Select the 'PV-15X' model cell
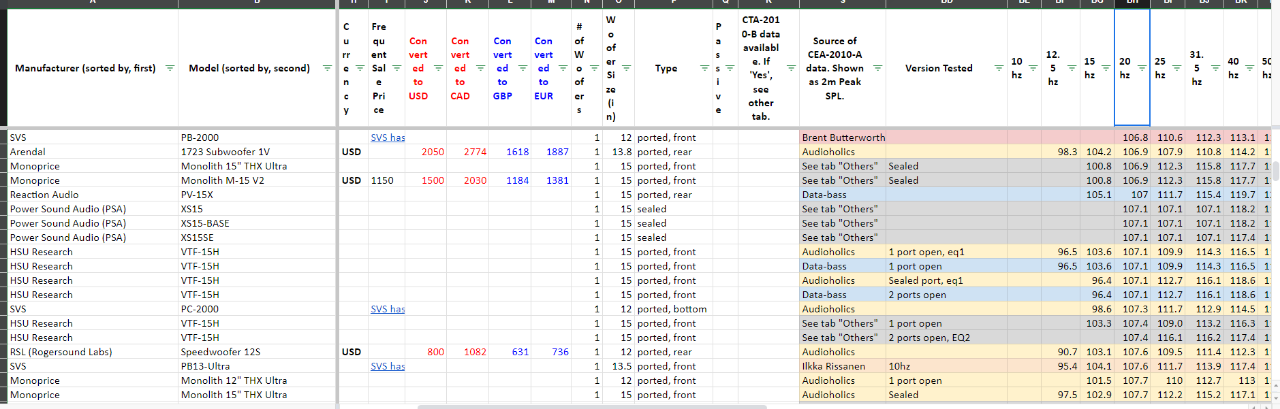This screenshot has height=409, width=1280. 259,194
